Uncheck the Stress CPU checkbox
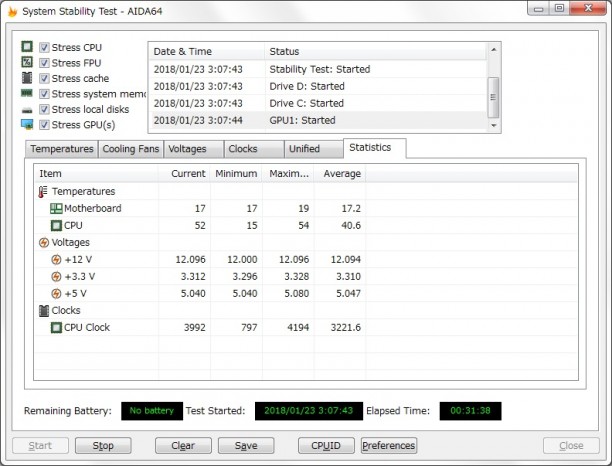The image size is (612, 466). tap(44, 48)
